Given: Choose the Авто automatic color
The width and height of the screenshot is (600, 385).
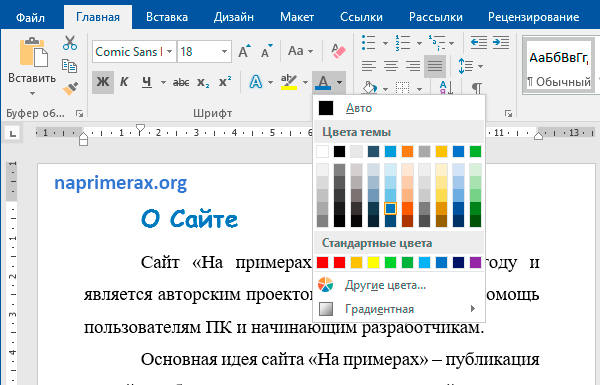Looking at the screenshot, I should click(x=399, y=108).
